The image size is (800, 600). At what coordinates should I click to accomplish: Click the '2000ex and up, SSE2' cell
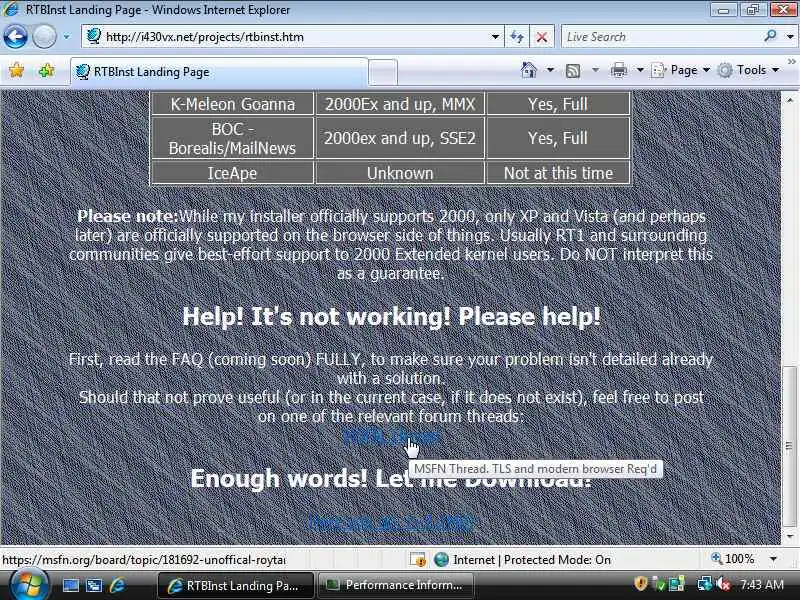click(400, 138)
